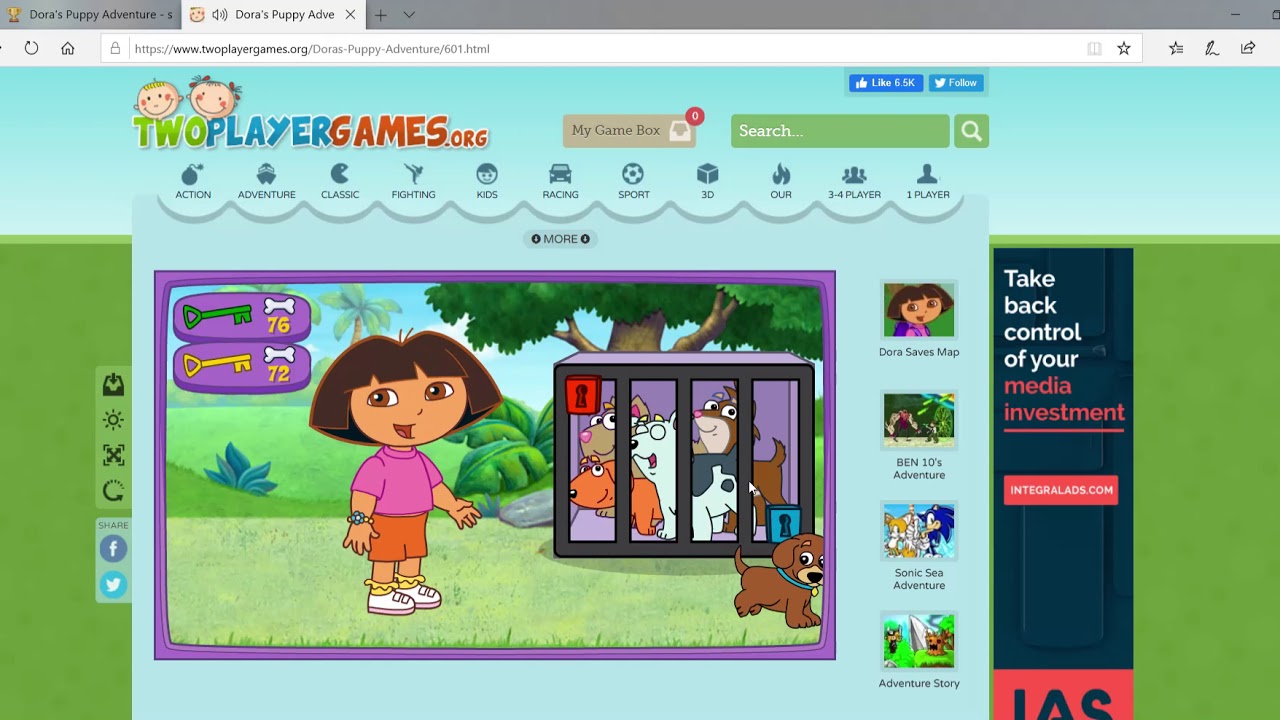Open the INTEGRALADS.COM ad button
The width and height of the screenshot is (1280, 720).
point(1061,490)
